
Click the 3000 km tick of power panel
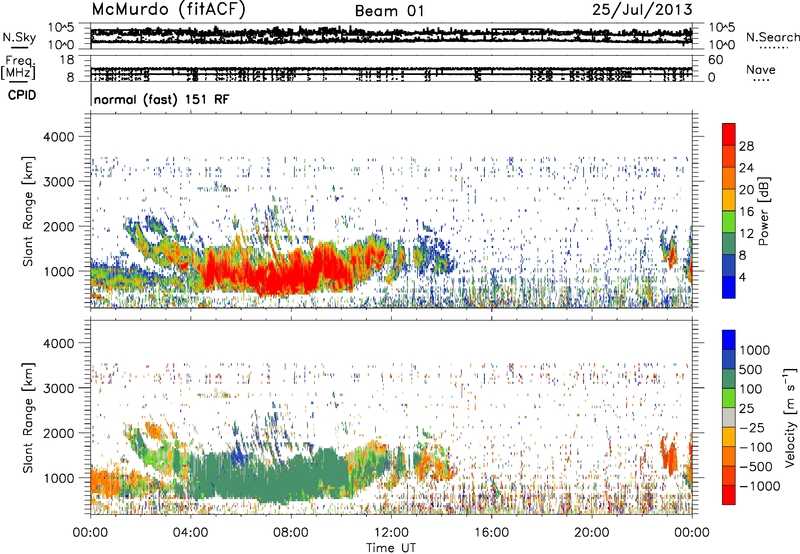point(58,182)
